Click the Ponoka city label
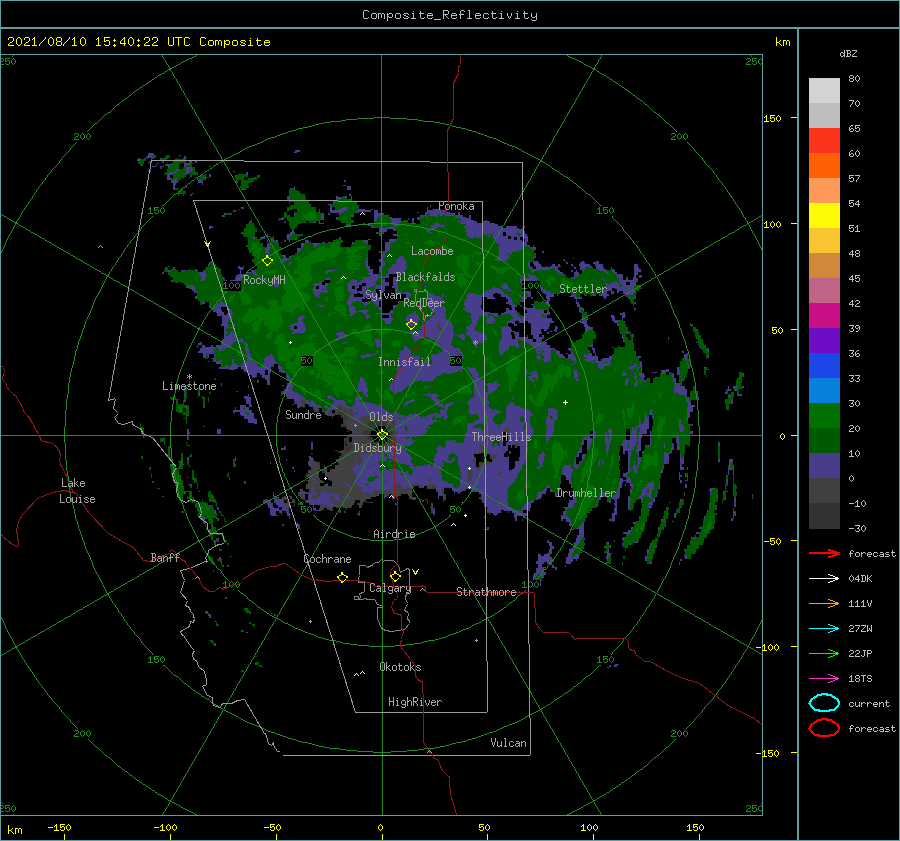 (x=456, y=206)
